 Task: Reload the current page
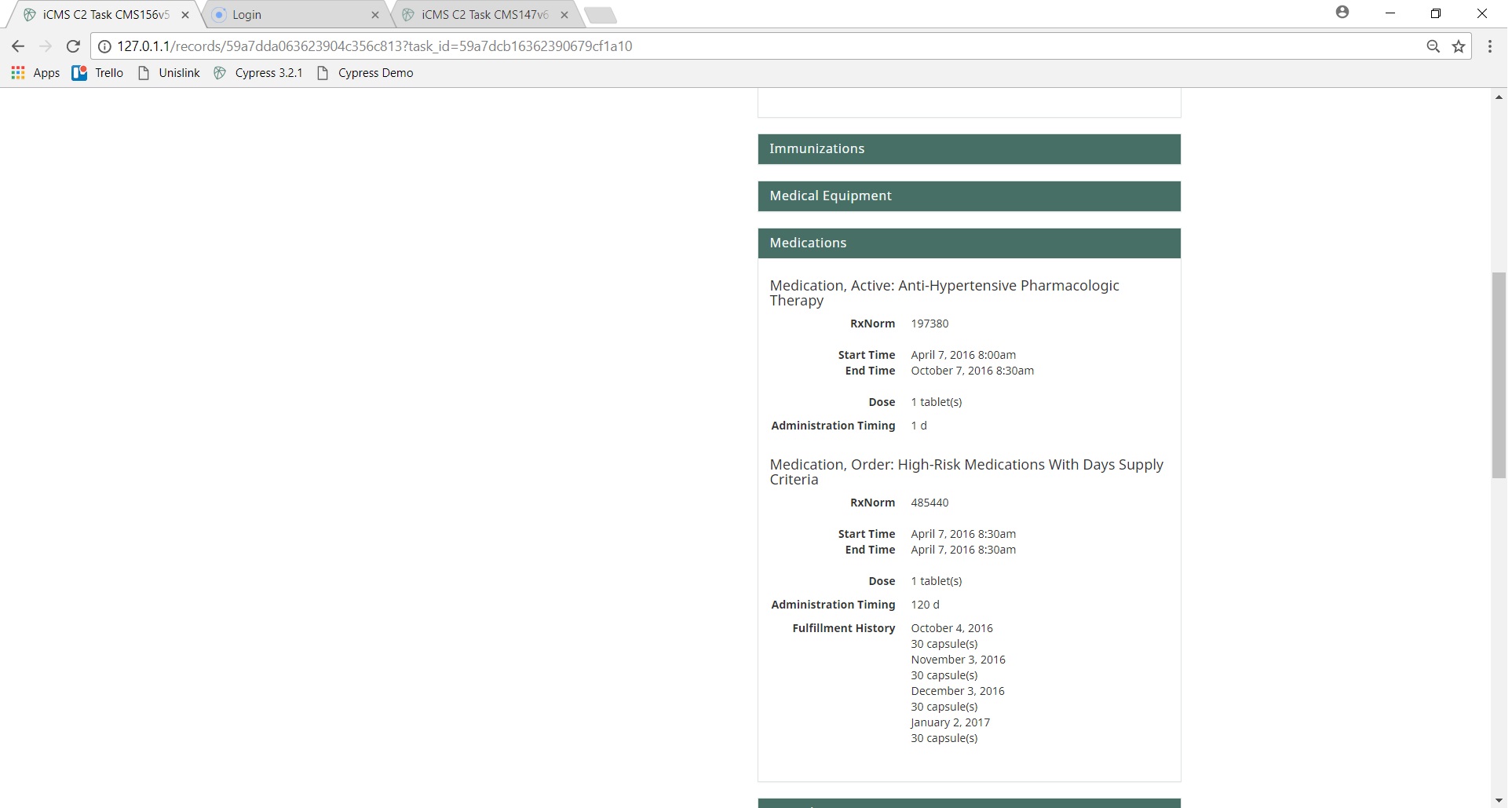point(73,46)
